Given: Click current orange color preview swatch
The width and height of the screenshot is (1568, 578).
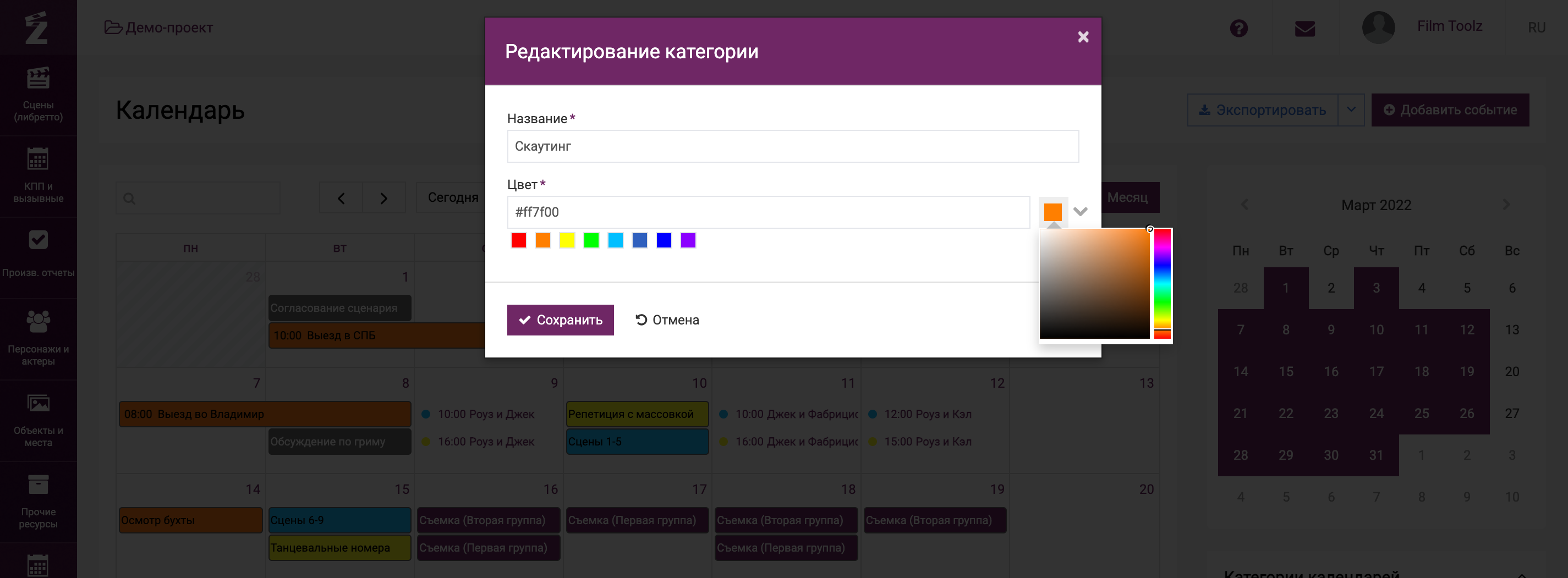Looking at the screenshot, I should [x=1052, y=212].
